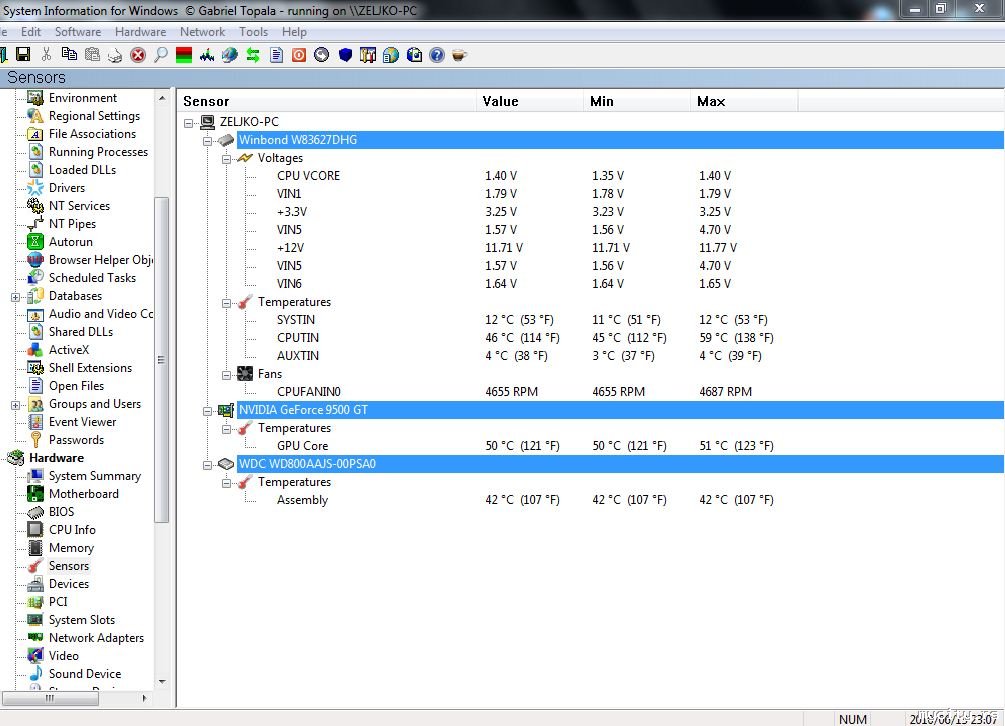Click the sidebar scroll down arrow
The image size is (1005, 726).
tap(162, 682)
